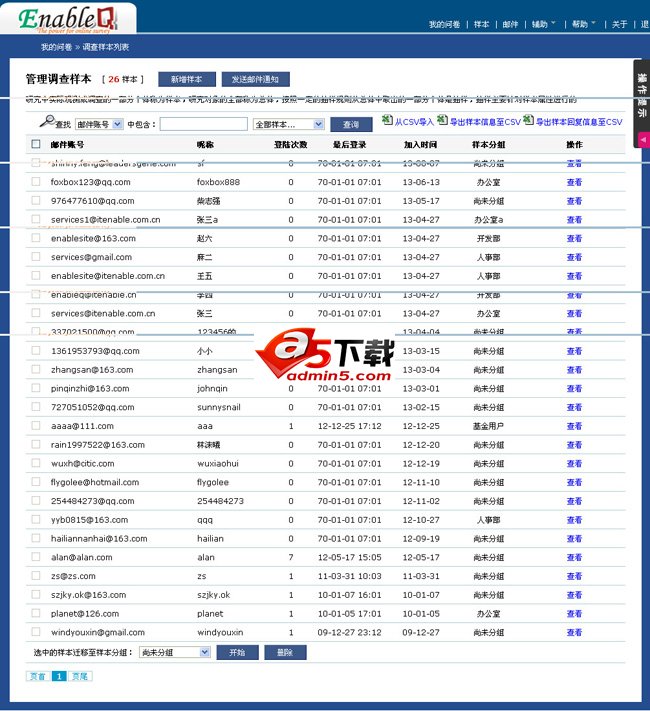Click 查看 for rain1997522@163.com
The height and width of the screenshot is (711, 650).
click(574, 444)
